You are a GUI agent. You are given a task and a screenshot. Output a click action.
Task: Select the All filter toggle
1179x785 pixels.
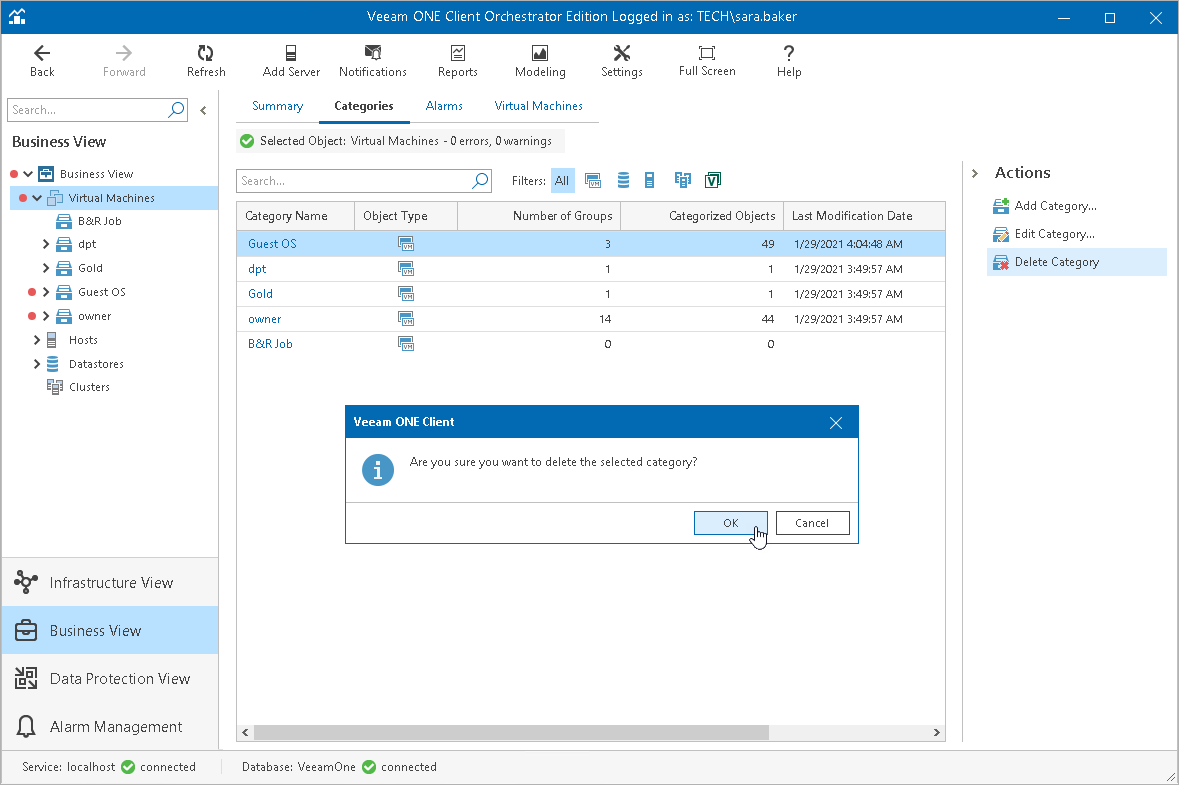click(x=562, y=181)
